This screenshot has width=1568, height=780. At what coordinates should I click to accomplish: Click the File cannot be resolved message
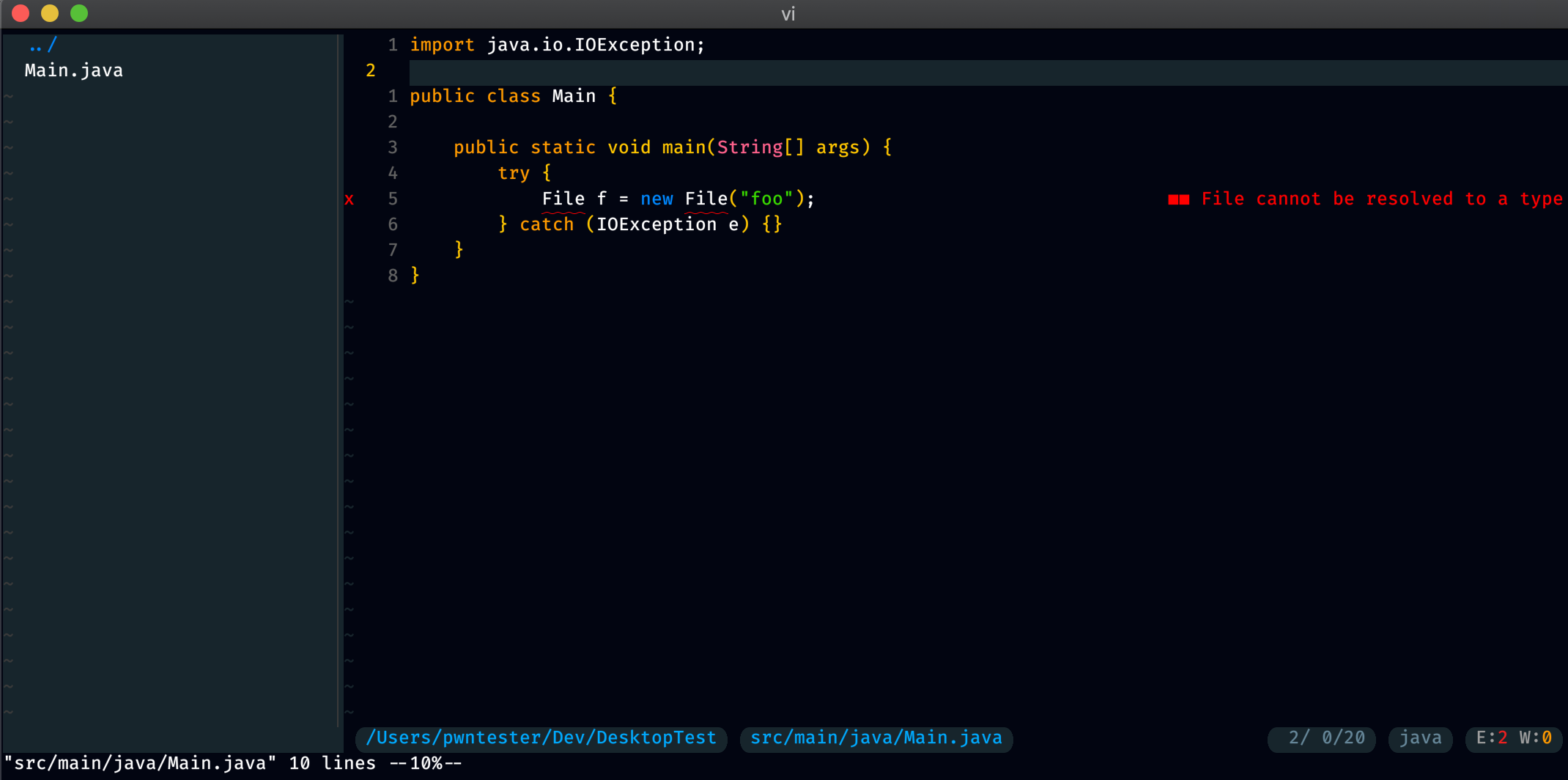(x=1380, y=199)
